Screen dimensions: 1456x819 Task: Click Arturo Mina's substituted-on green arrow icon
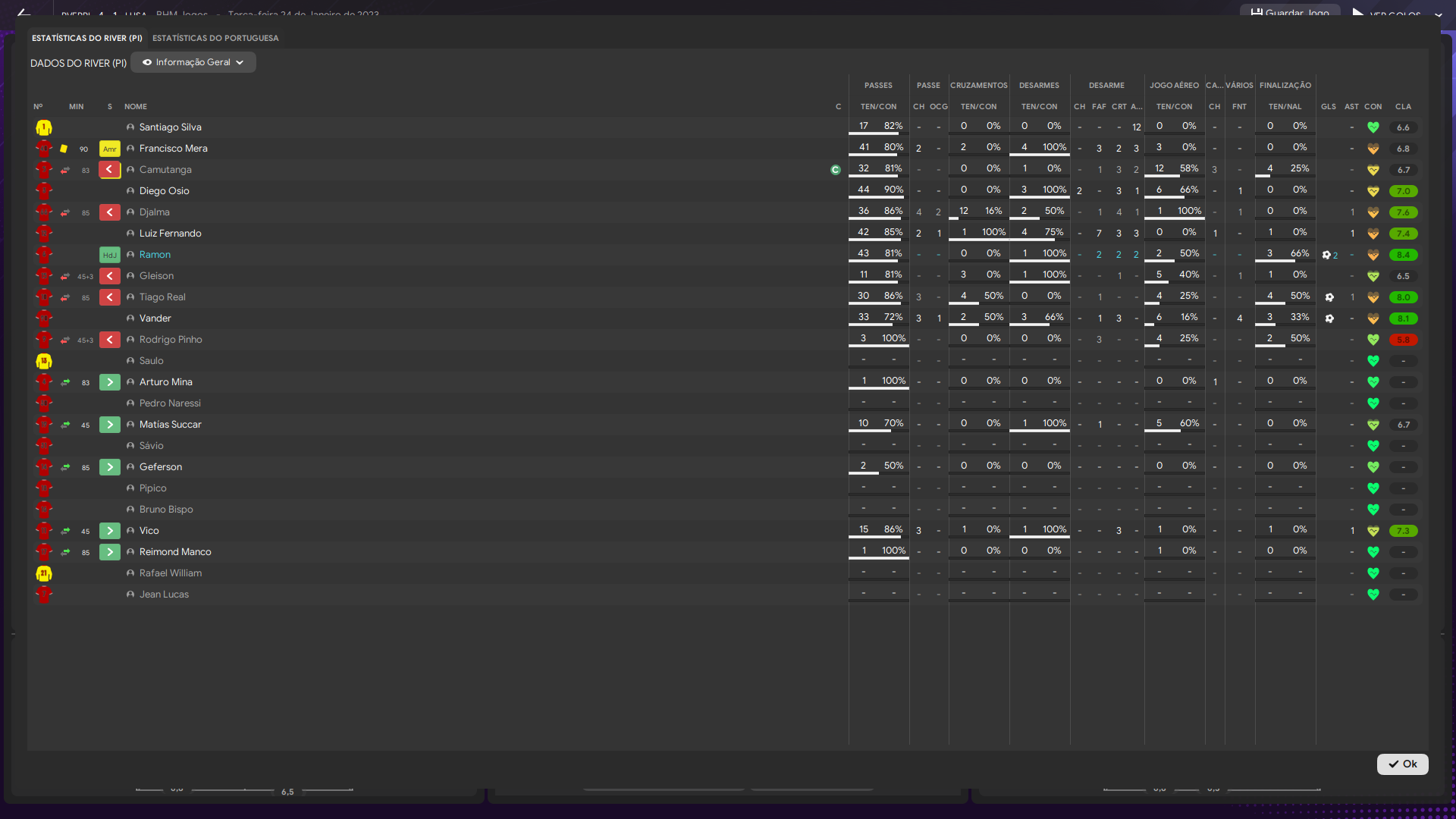pos(110,382)
